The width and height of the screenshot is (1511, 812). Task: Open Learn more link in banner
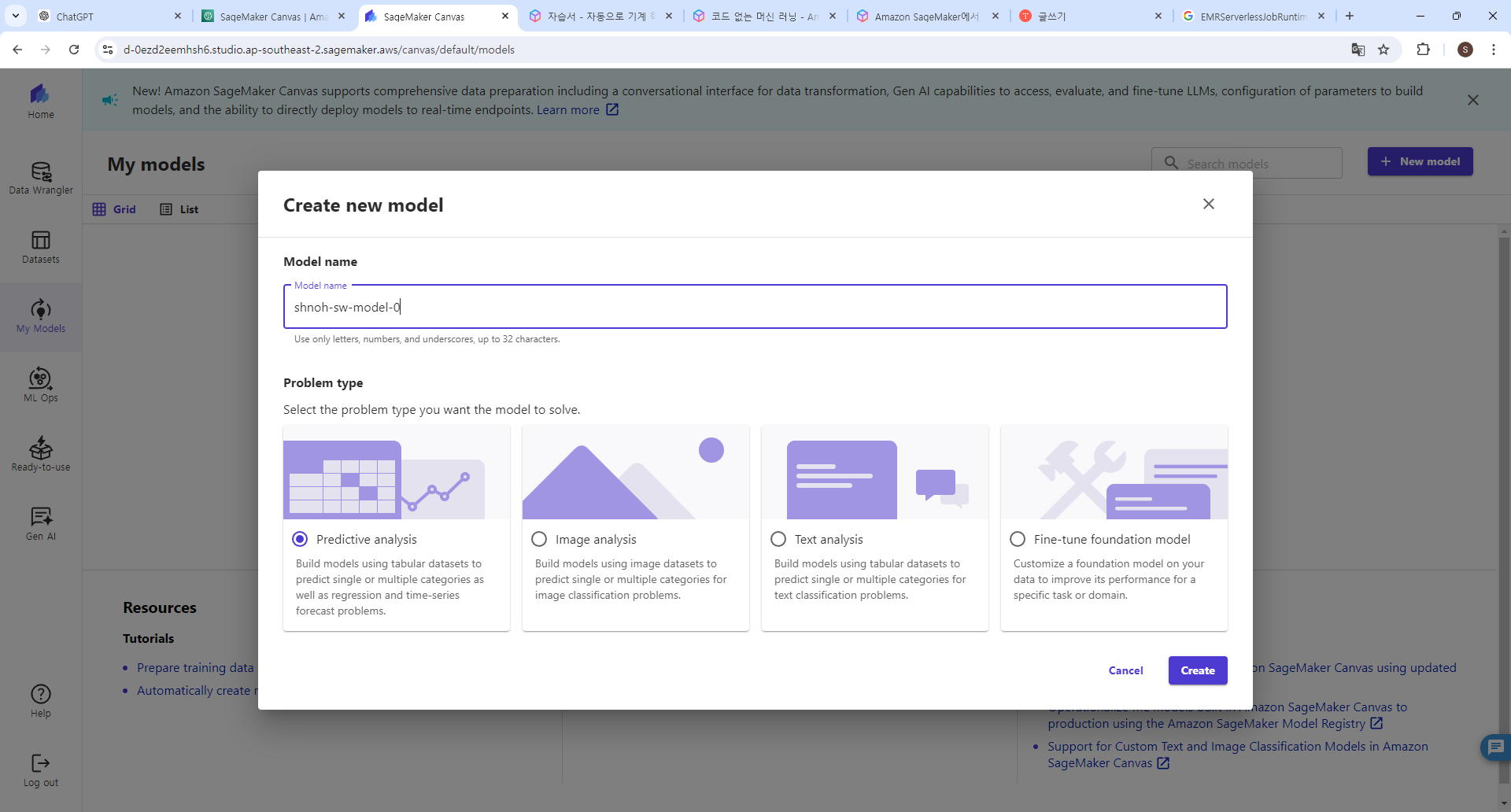pos(577,109)
